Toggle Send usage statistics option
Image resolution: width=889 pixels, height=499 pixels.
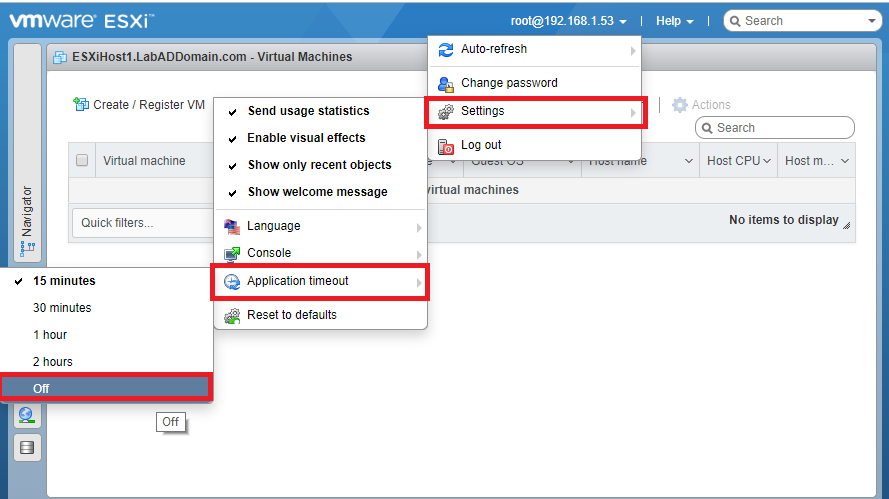308,111
